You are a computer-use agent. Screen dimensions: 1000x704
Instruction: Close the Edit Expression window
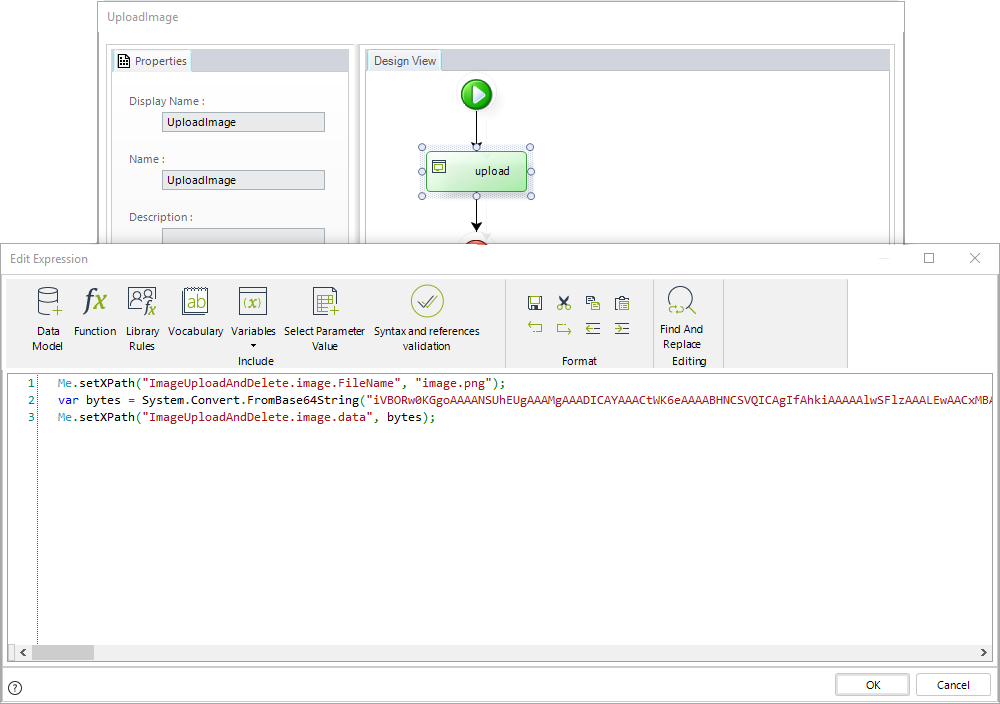click(x=974, y=258)
